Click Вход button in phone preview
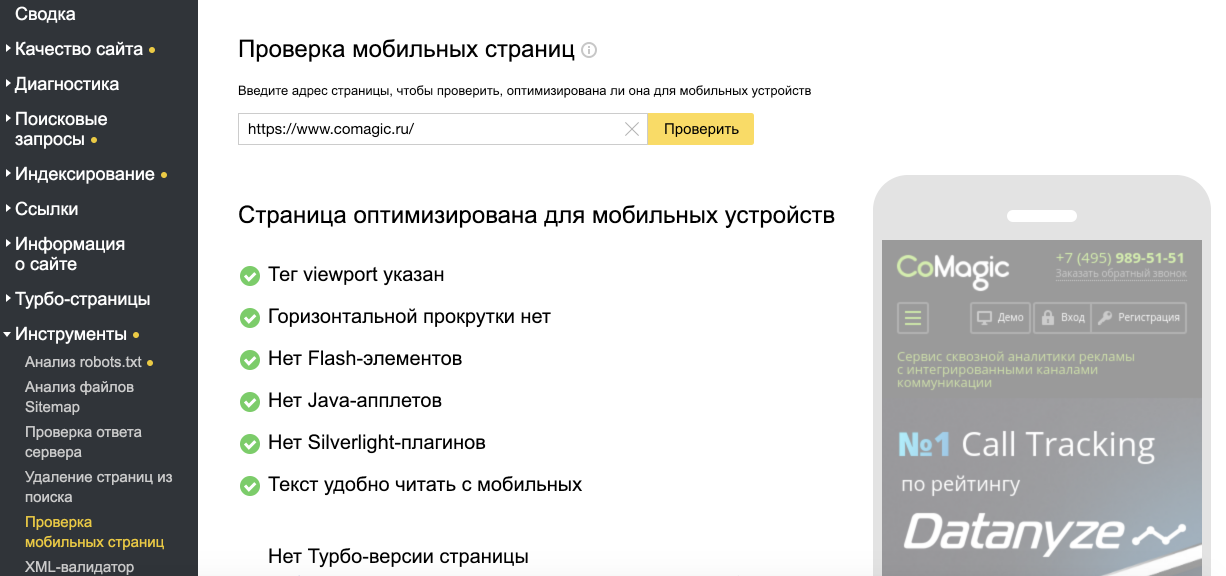 tap(1061, 318)
